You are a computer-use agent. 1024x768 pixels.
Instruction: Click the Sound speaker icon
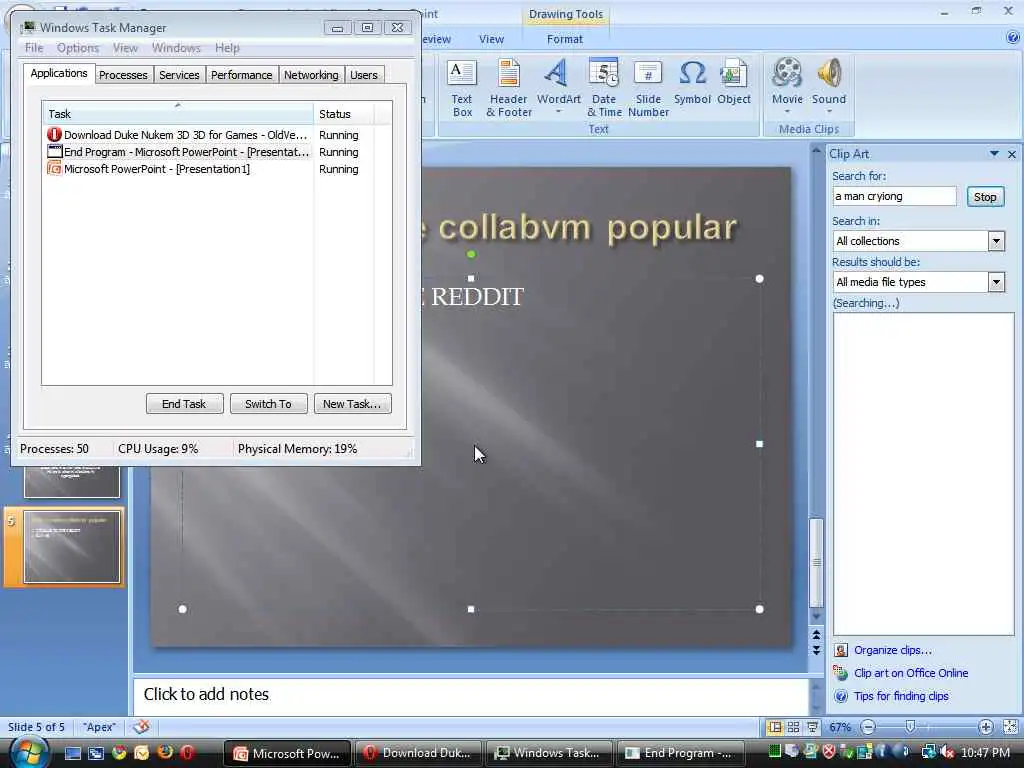tap(829, 72)
